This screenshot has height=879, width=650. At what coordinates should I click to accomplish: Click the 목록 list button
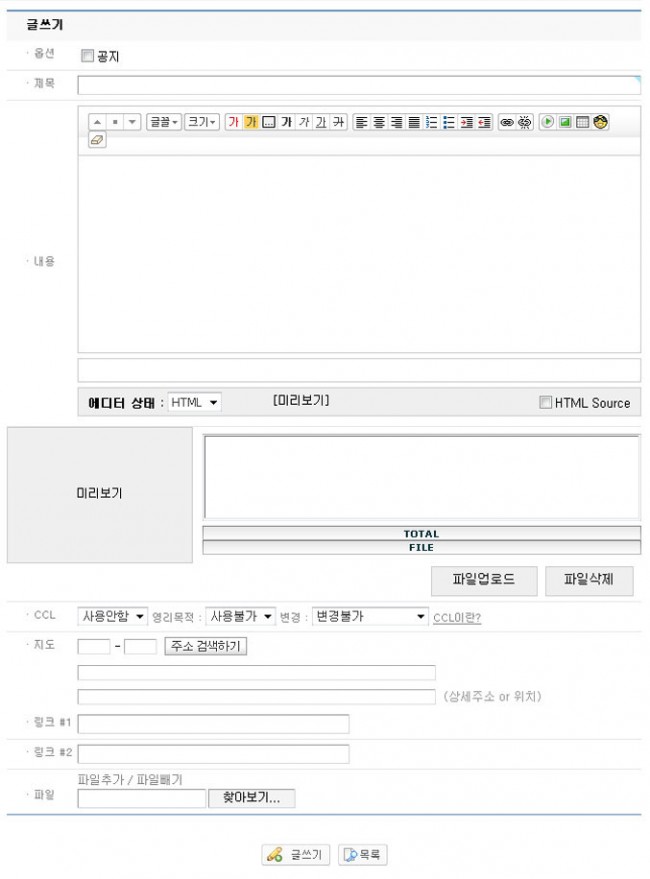point(362,854)
